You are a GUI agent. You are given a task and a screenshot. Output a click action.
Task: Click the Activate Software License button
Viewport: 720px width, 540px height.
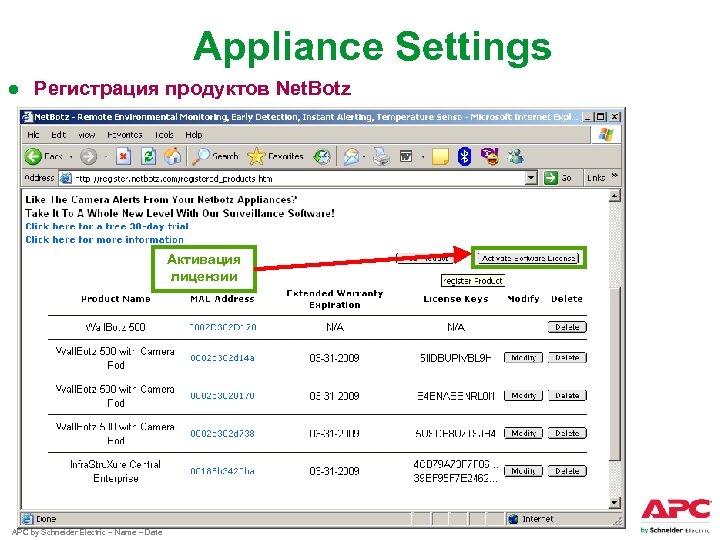pos(528,258)
